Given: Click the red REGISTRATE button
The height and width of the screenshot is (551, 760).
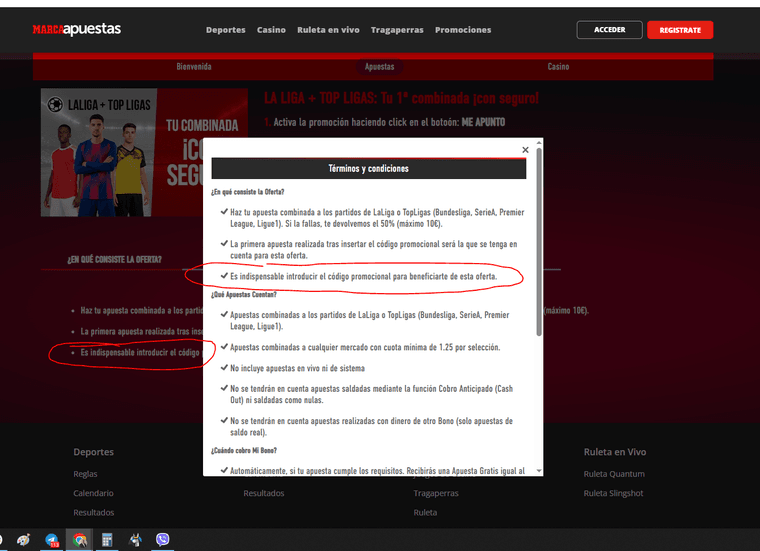Looking at the screenshot, I should [x=680, y=30].
